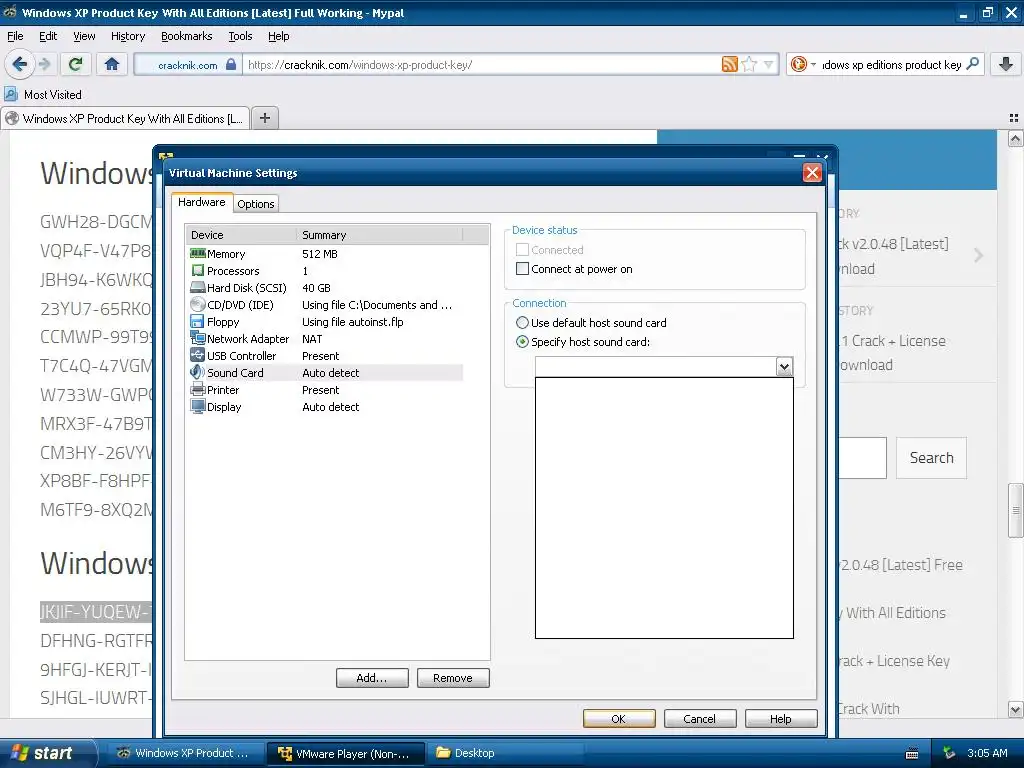This screenshot has width=1024, height=768.
Task: Collapse the host sound card dropdown arrow
Action: 784,366
